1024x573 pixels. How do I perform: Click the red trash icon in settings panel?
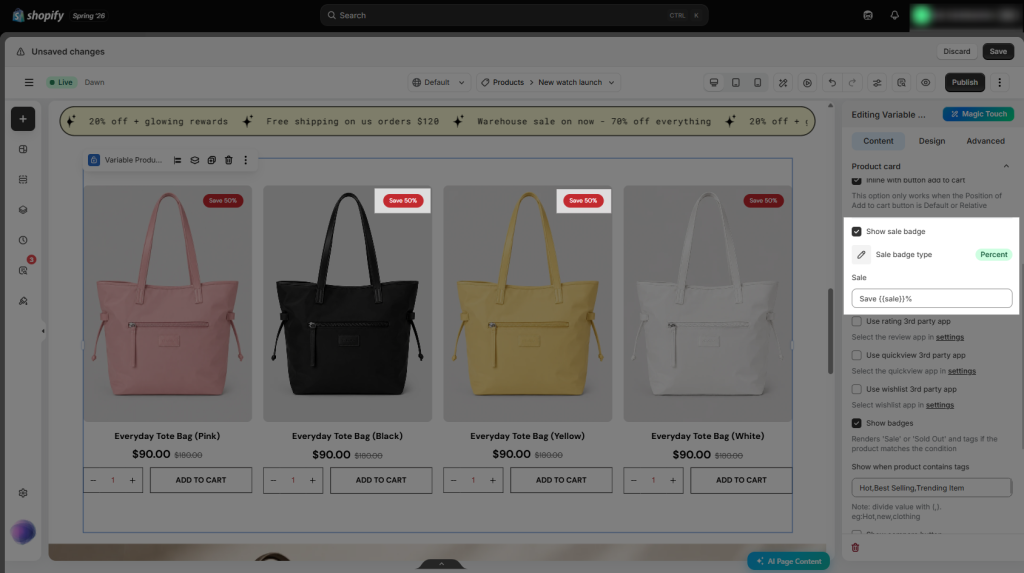[856, 548]
